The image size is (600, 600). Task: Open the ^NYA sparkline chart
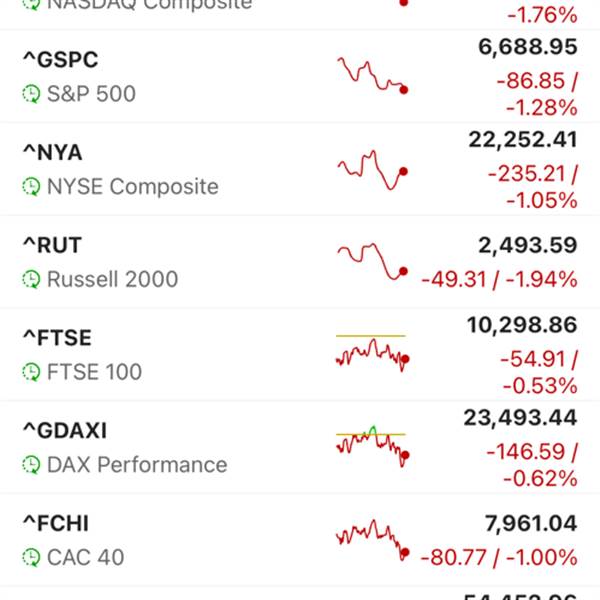(x=372, y=170)
